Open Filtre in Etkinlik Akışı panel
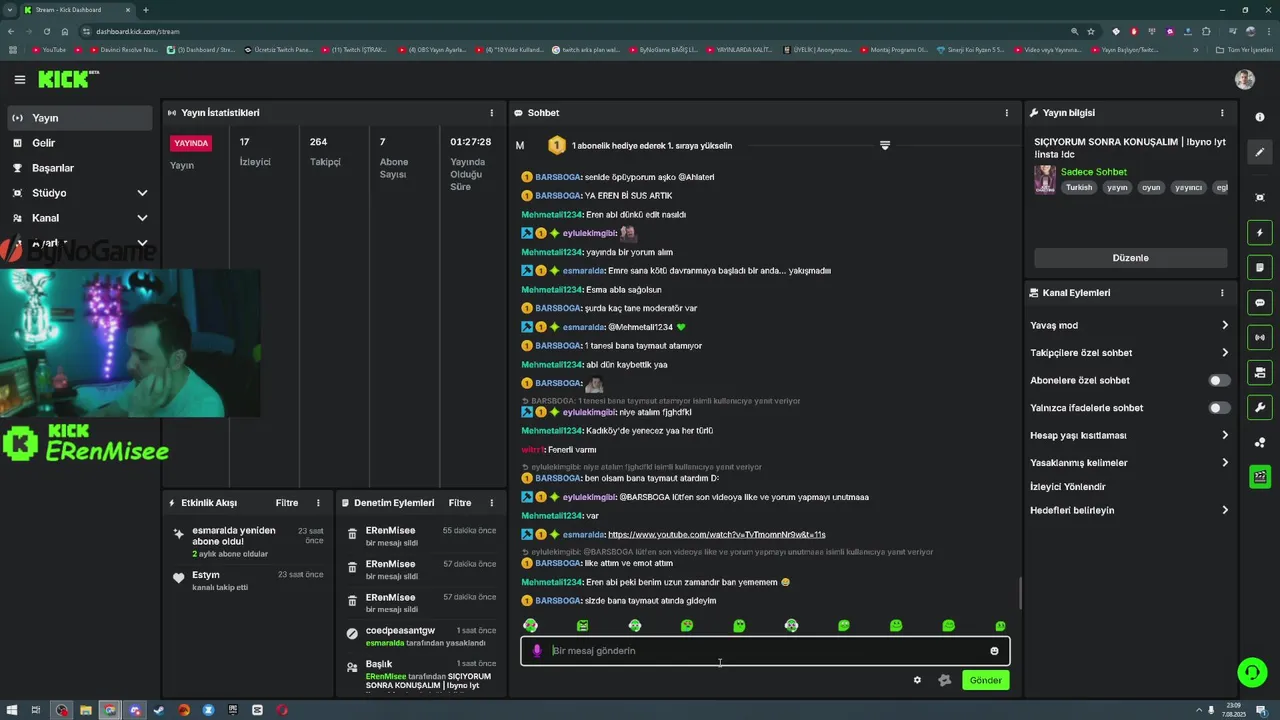Viewport: 1280px width, 720px height. [x=287, y=503]
